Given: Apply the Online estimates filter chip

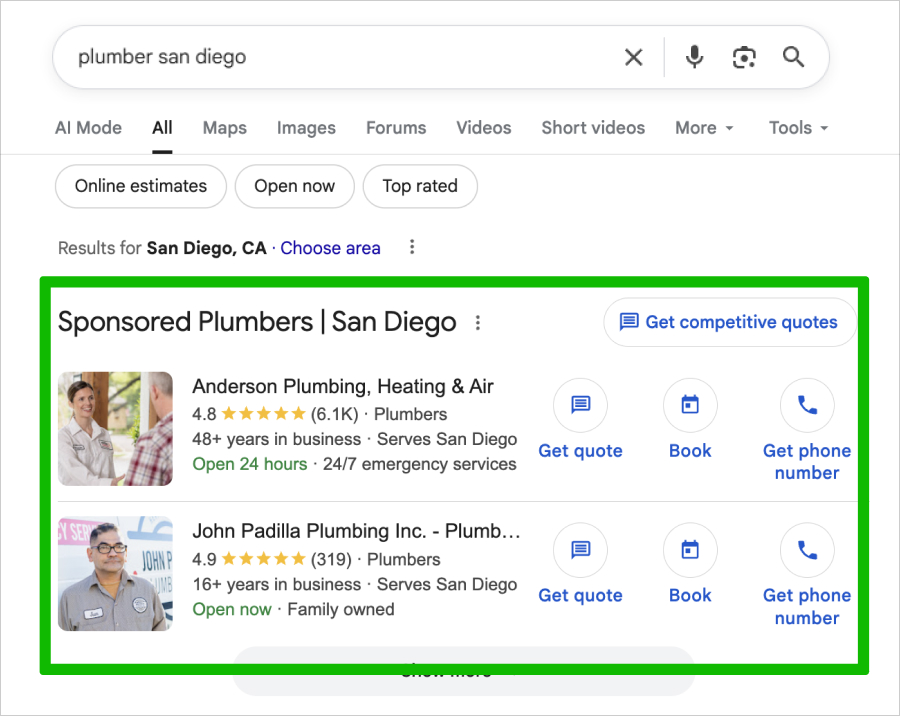Looking at the screenshot, I should [x=141, y=186].
